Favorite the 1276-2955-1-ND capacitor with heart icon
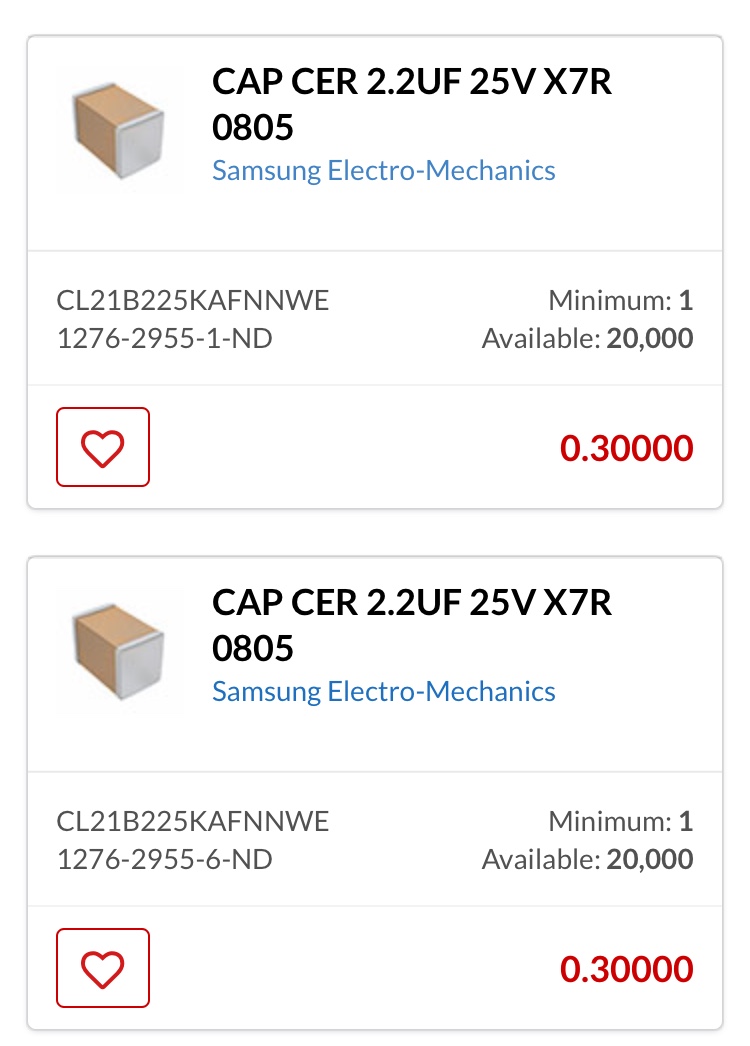The height and width of the screenshot is (1046, 750). (103, 447)
